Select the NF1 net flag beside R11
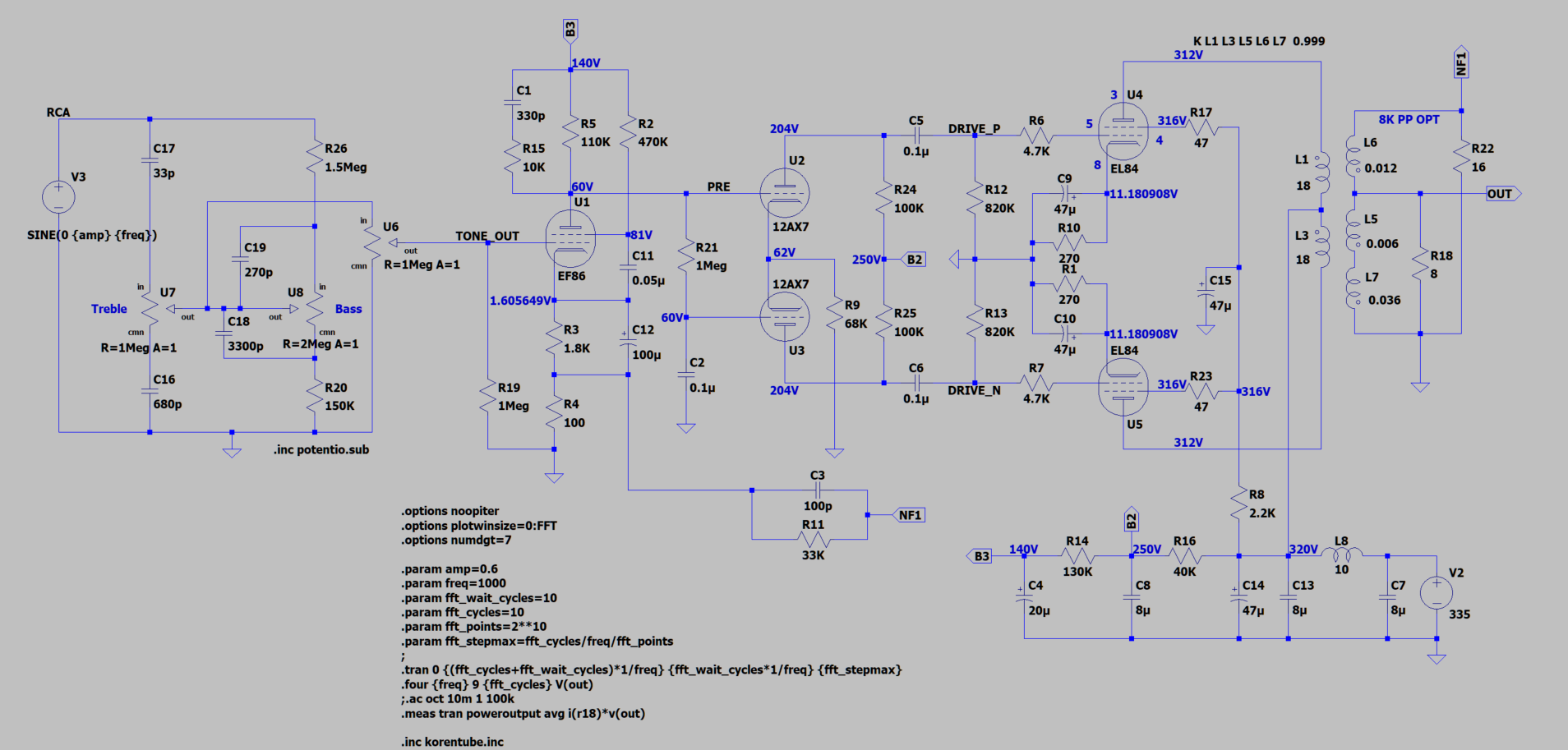Image resolution: width=1568 pixels, height=750 pixels. [910, 515]
